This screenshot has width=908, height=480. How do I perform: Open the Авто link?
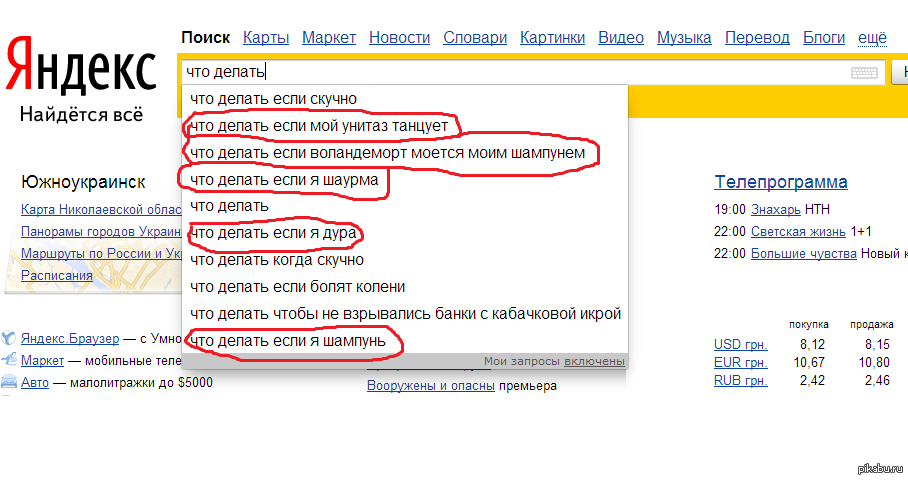click(x=35, y=382)
